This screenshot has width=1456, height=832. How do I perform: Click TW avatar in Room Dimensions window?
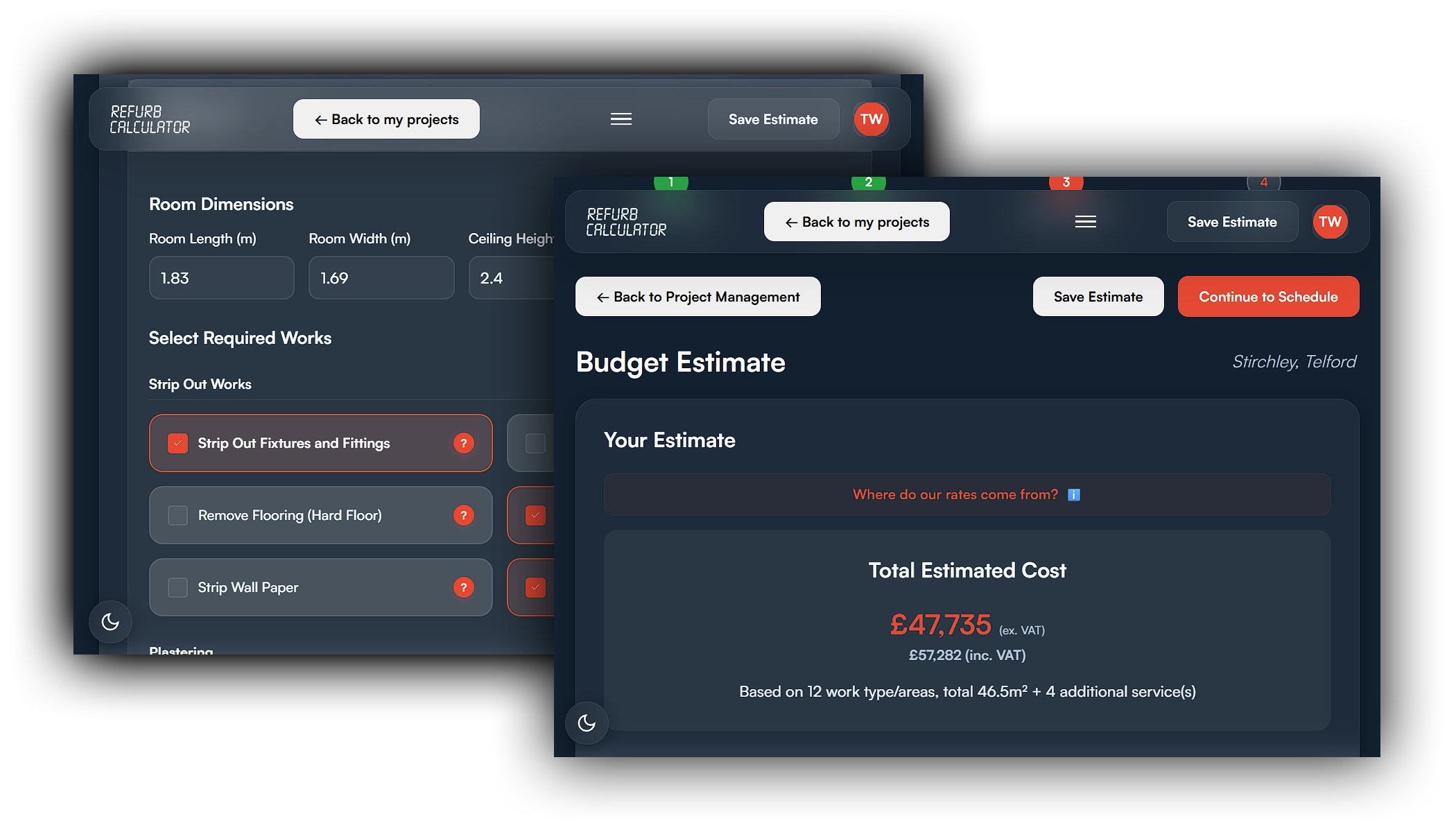871,119
